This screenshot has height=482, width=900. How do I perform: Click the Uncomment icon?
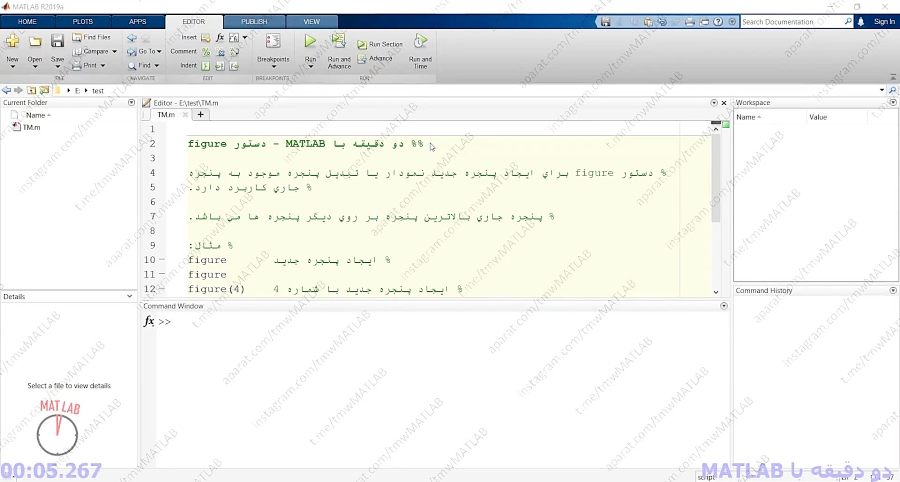point(220,52)
